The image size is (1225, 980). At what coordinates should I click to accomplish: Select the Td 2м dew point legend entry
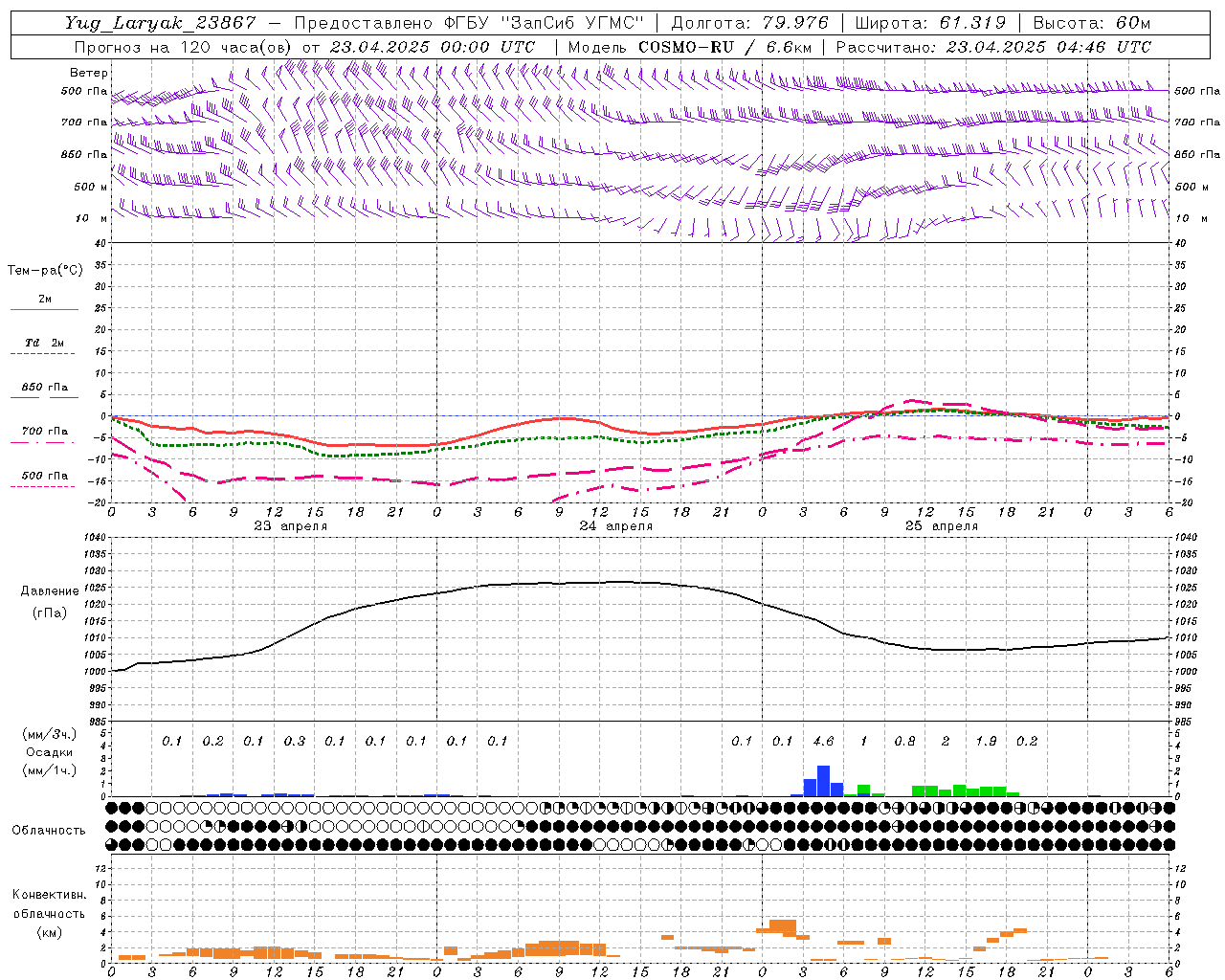pyautogui.click(x=44, y=343)
